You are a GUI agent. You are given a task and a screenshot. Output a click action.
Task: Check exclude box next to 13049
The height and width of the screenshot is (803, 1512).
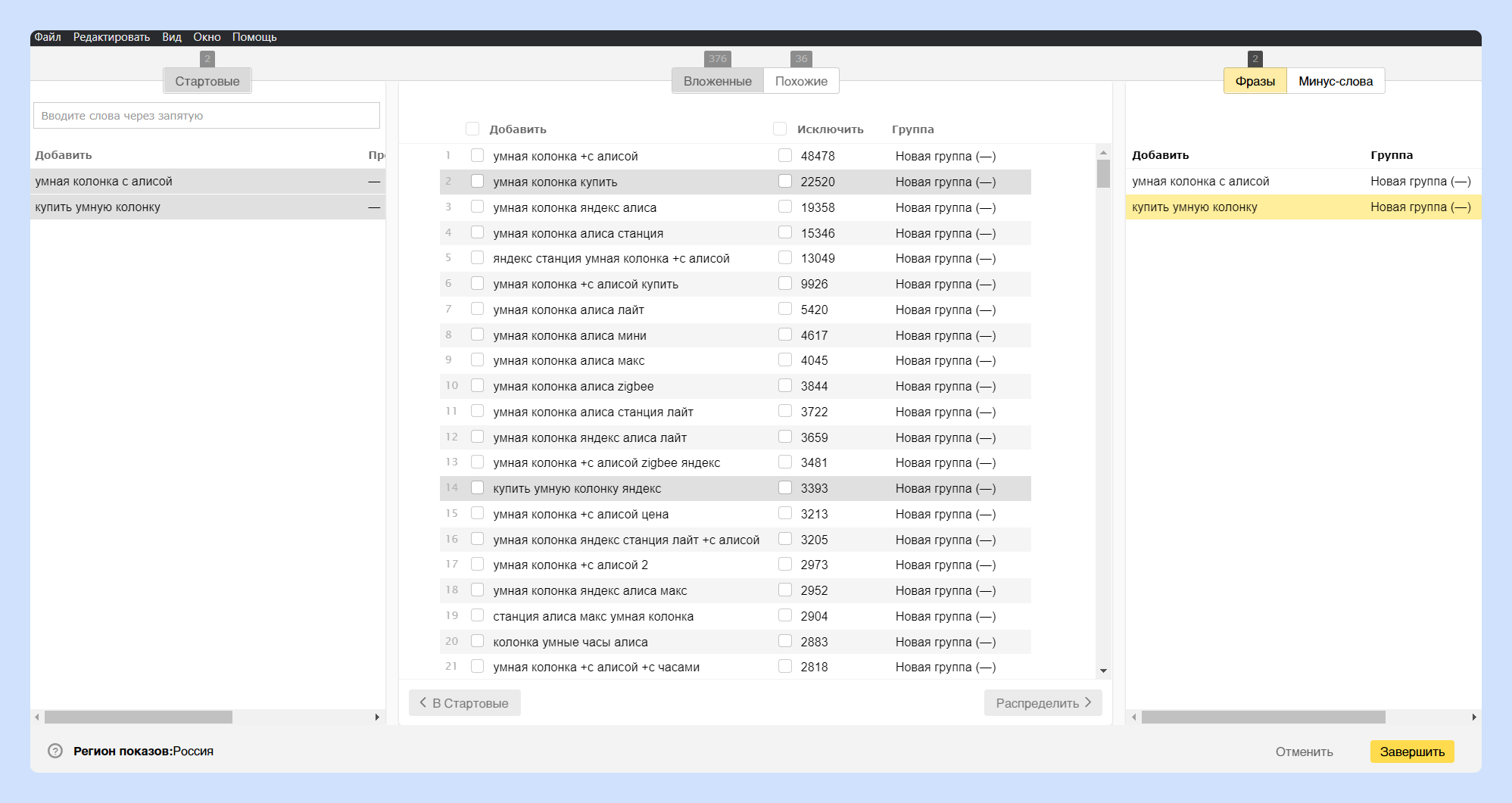click(x=785, y=257)
